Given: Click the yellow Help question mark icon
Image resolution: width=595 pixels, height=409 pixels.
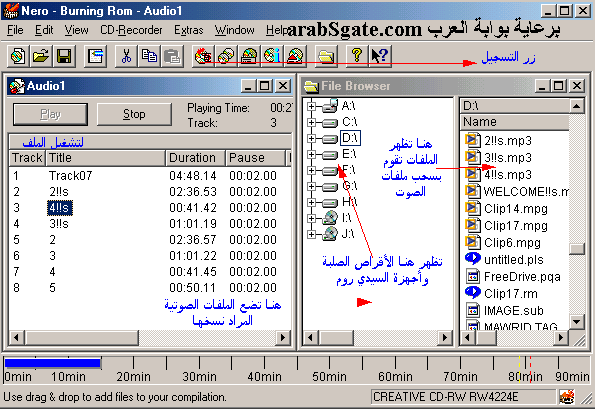Looking at the screenshot, I should [357, 57].
